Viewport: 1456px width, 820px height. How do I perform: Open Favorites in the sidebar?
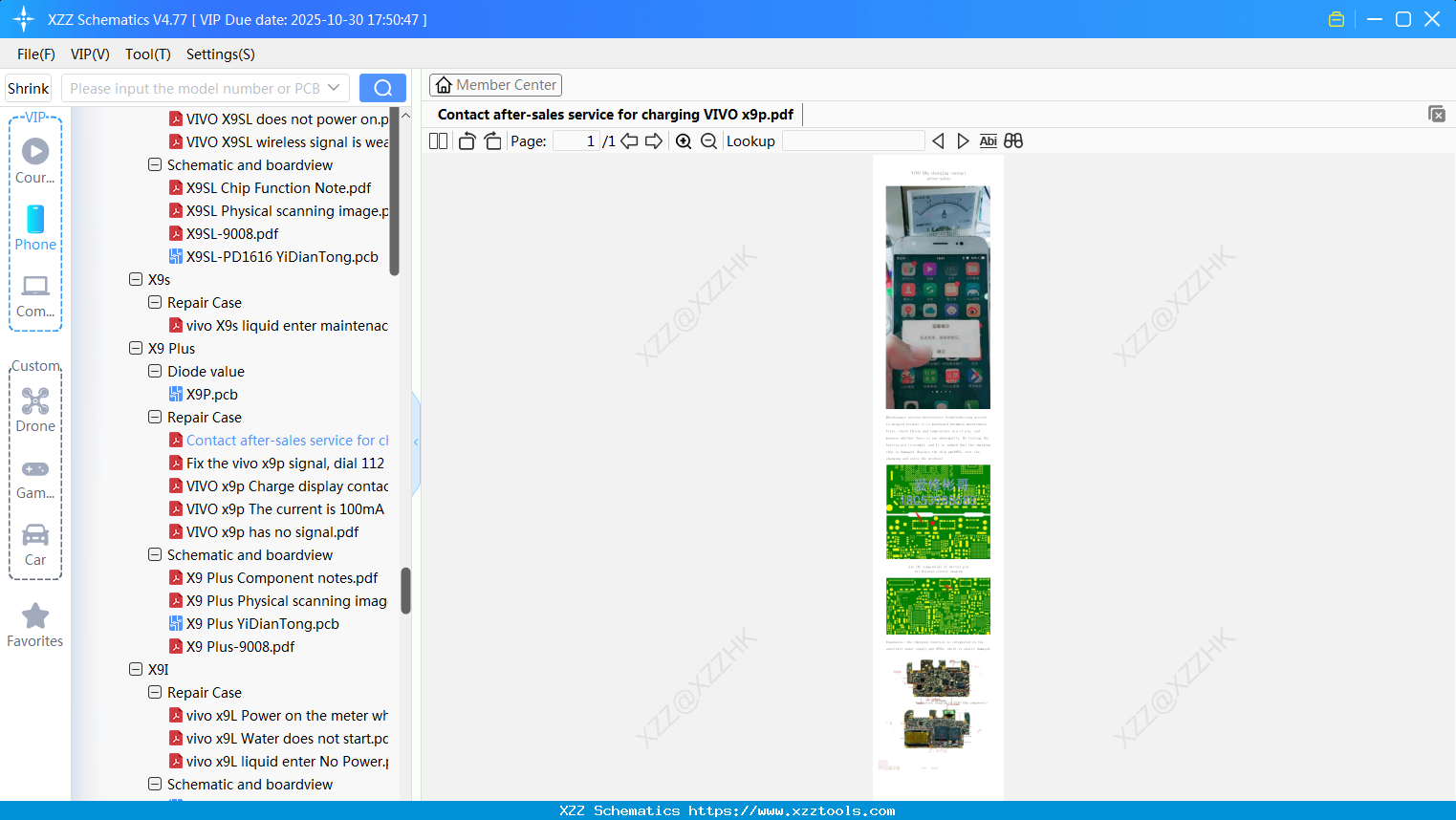pos(35,626)
